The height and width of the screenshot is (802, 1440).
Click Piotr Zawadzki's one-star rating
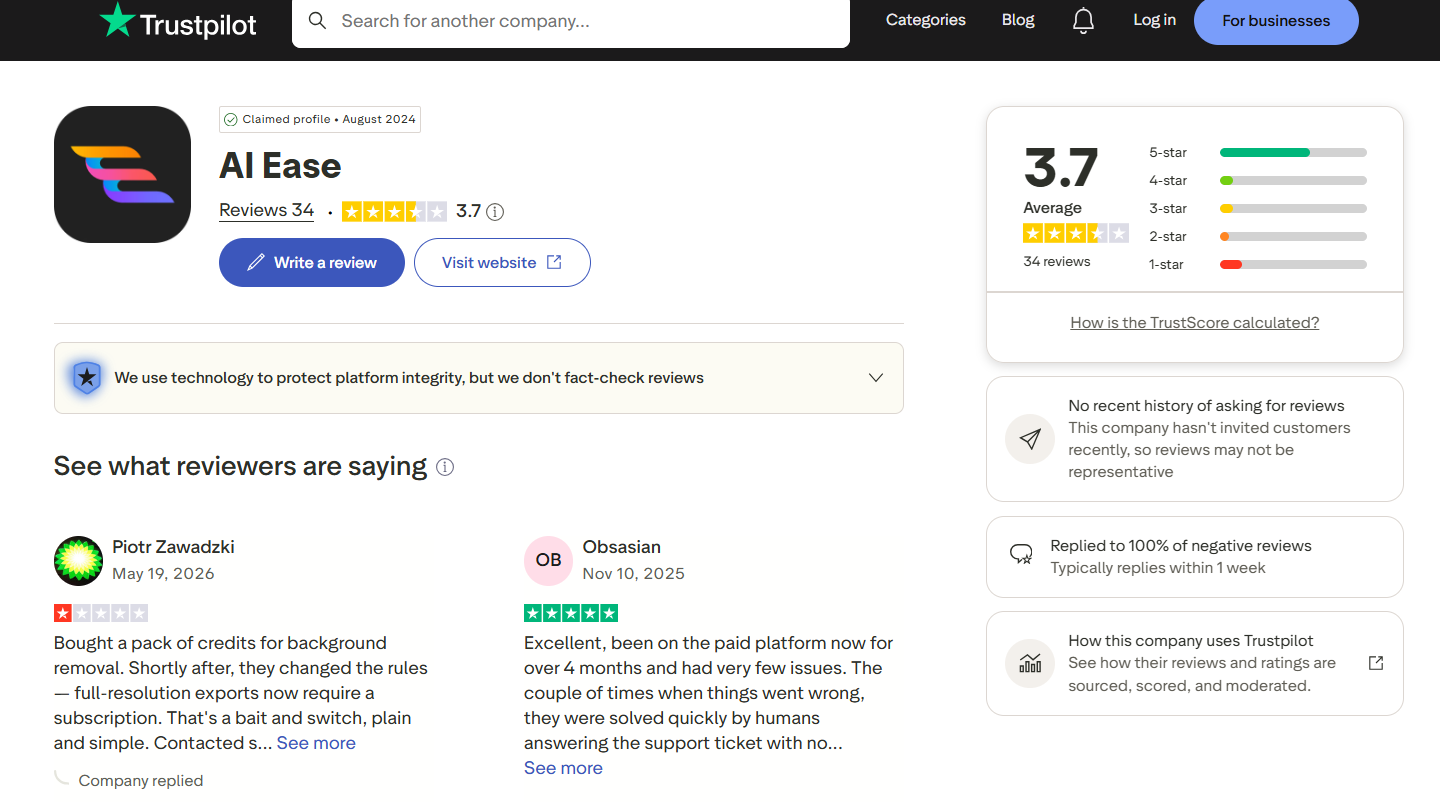tap(101, 613)
